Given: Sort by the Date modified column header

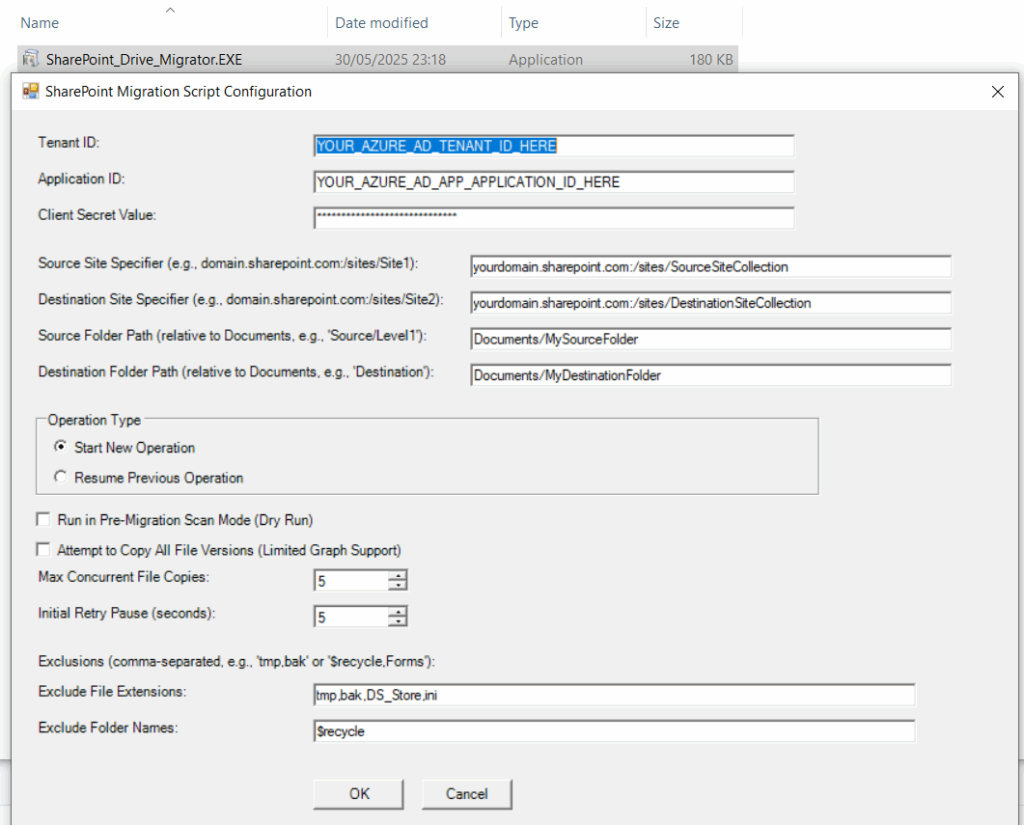Looking at the screenshot, I should [381, 23].
